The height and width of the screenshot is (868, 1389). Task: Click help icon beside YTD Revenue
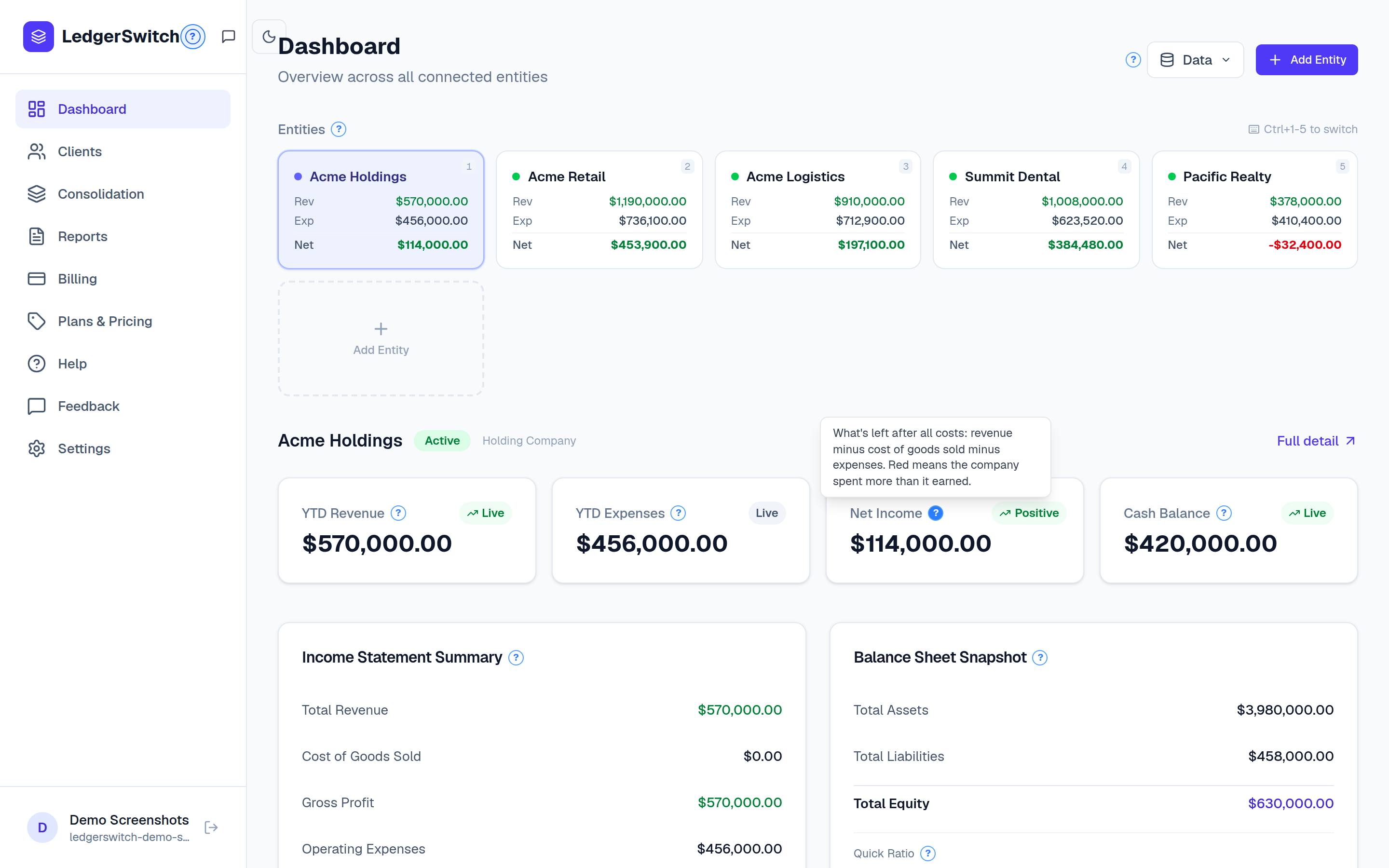click(x=398, y=513)
